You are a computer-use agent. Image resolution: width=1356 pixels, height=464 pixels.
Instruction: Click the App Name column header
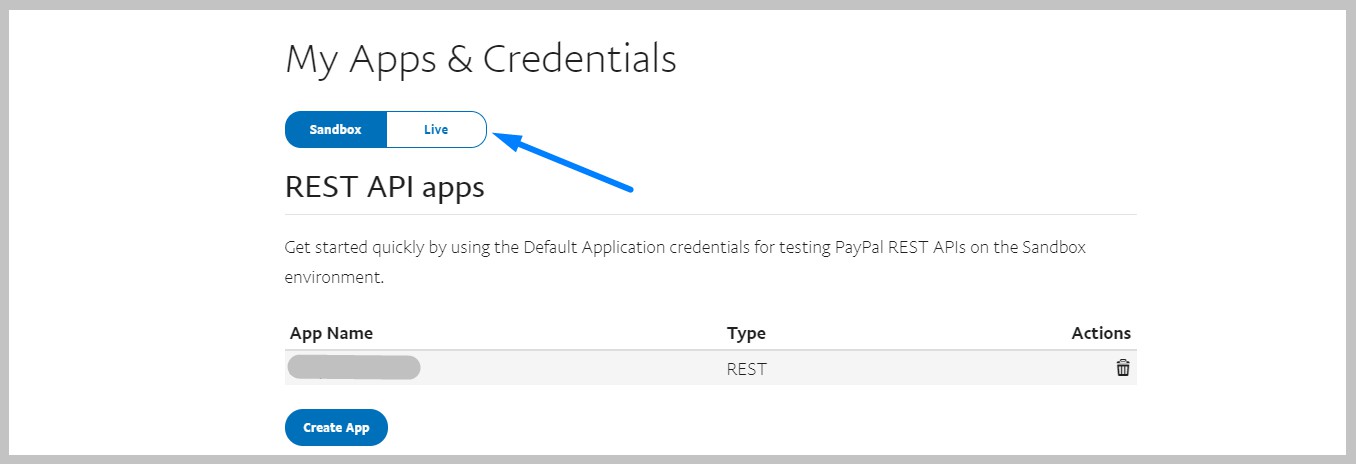(x=331, y=333)
